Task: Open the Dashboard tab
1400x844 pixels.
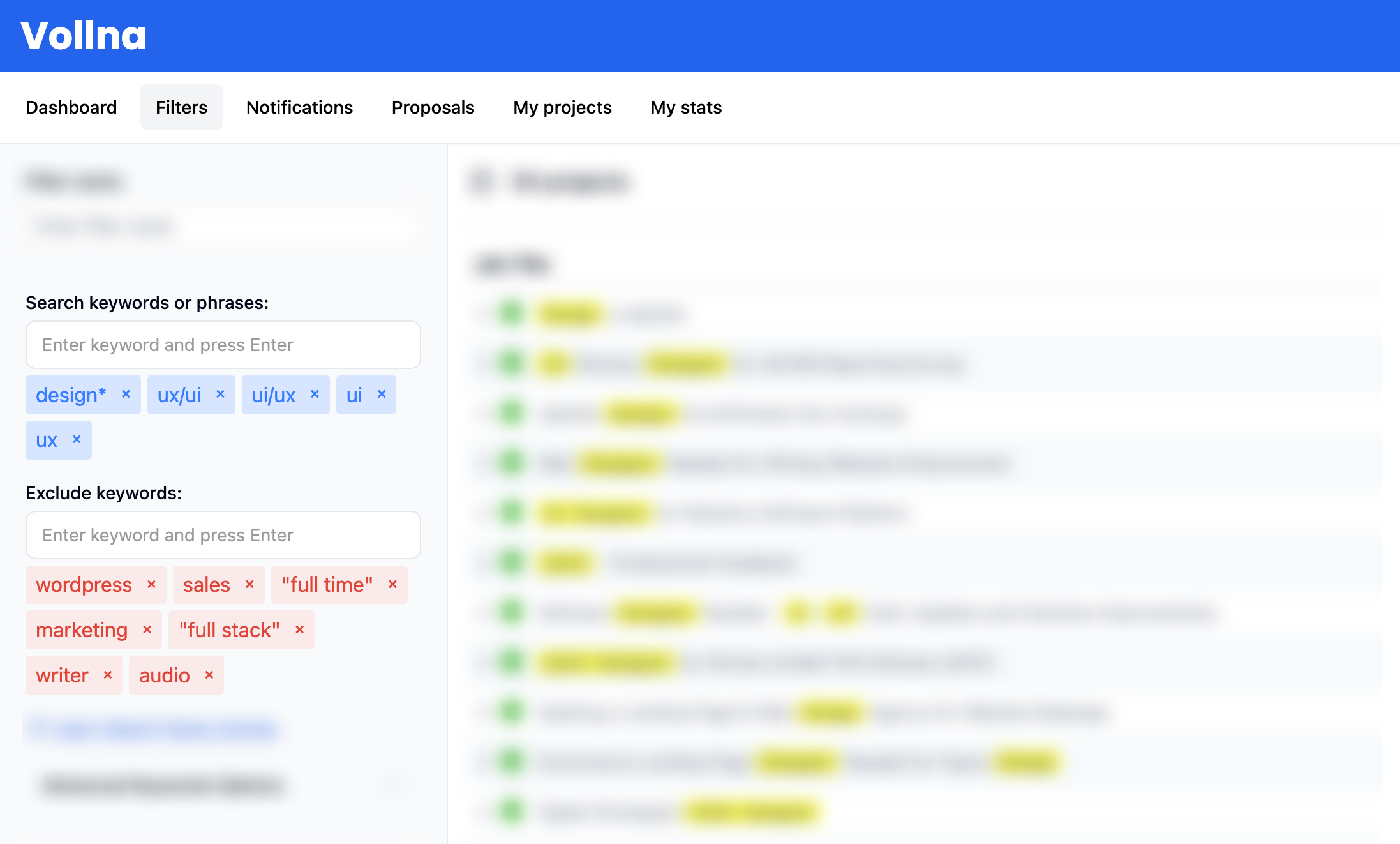Action: point(71,107)
